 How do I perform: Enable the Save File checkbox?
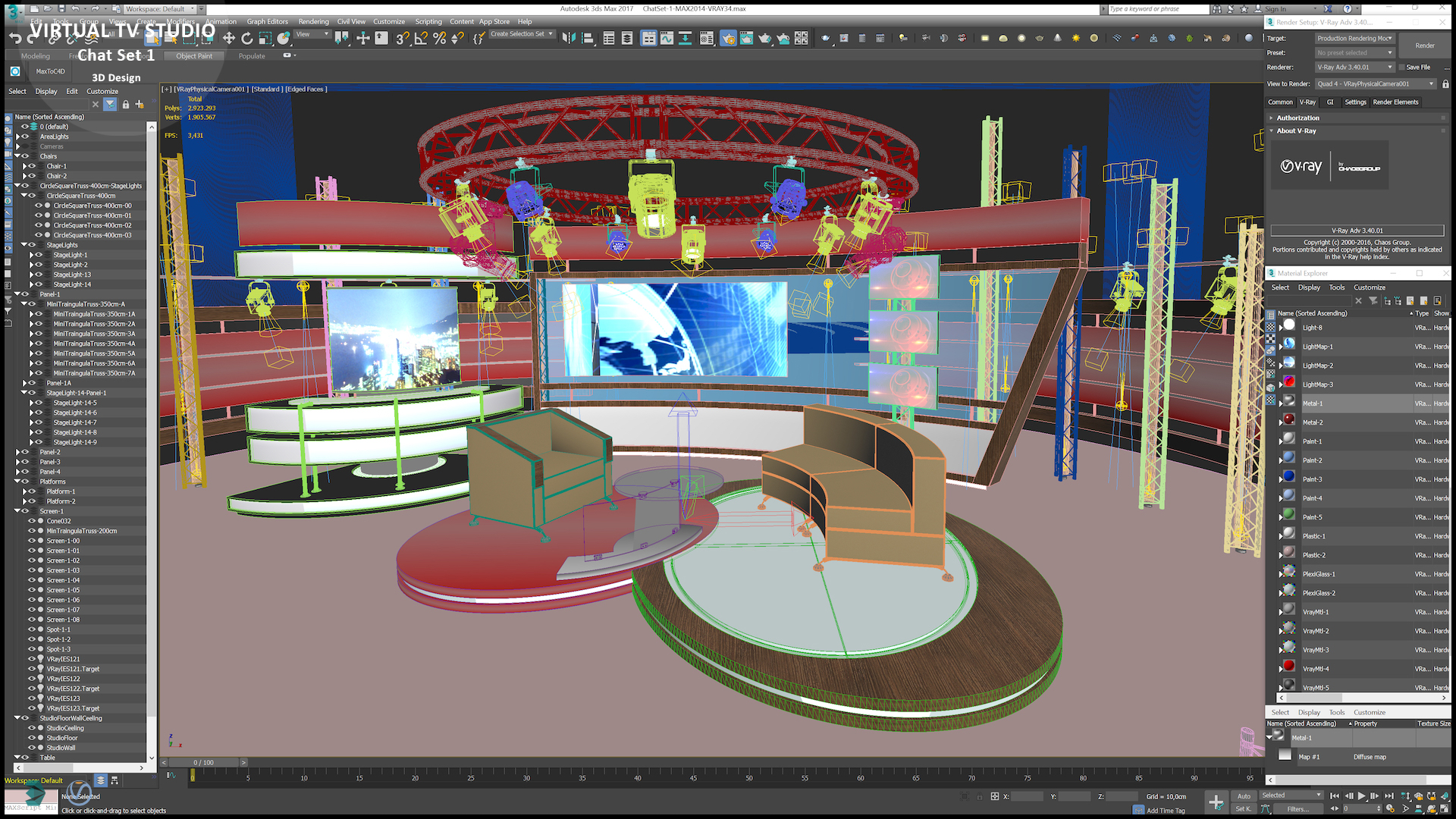tap(1402, 67)
